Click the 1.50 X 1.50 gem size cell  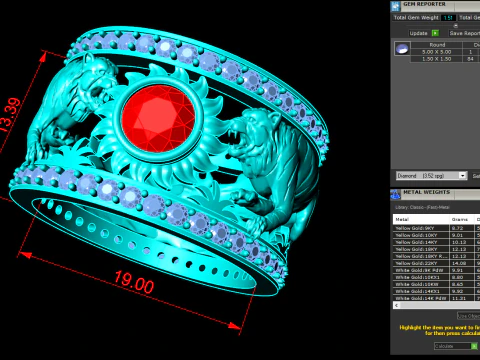[x=437, y=59]
